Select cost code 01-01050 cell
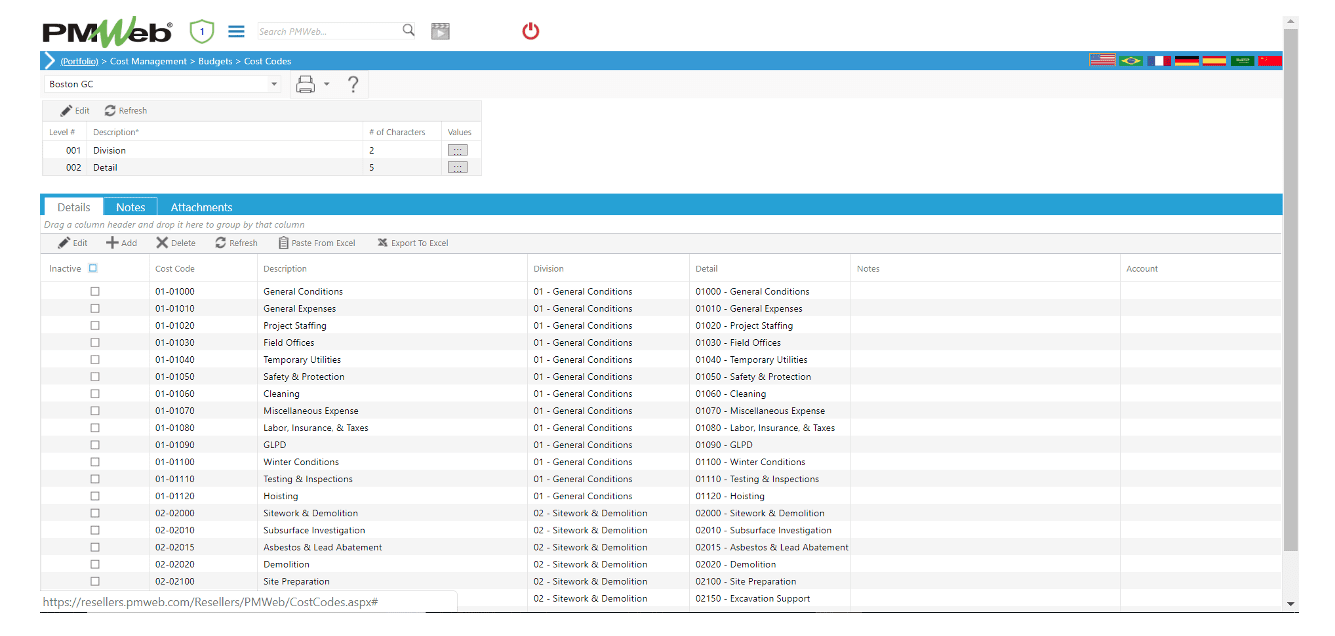 click(203, 377)
